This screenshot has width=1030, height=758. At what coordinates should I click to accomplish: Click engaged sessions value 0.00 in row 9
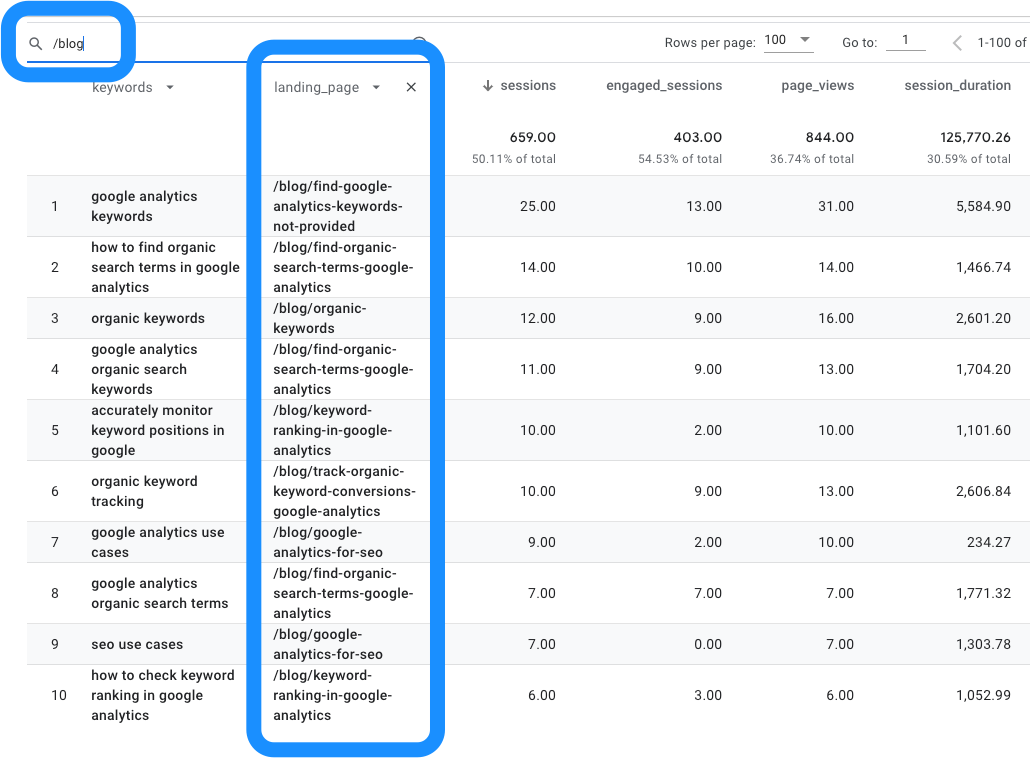[x=707, y=644]
